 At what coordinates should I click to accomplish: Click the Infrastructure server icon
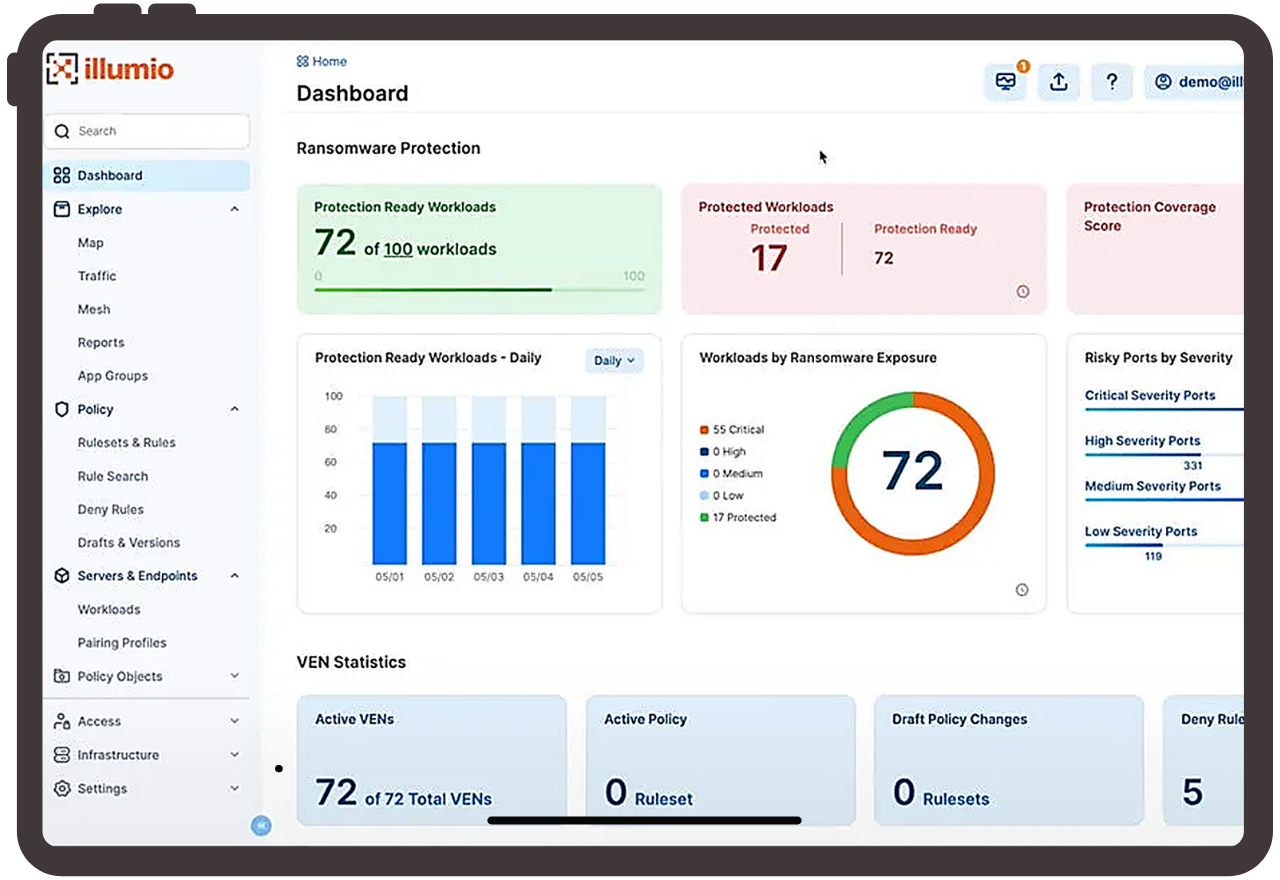click(x=62, y=755)
